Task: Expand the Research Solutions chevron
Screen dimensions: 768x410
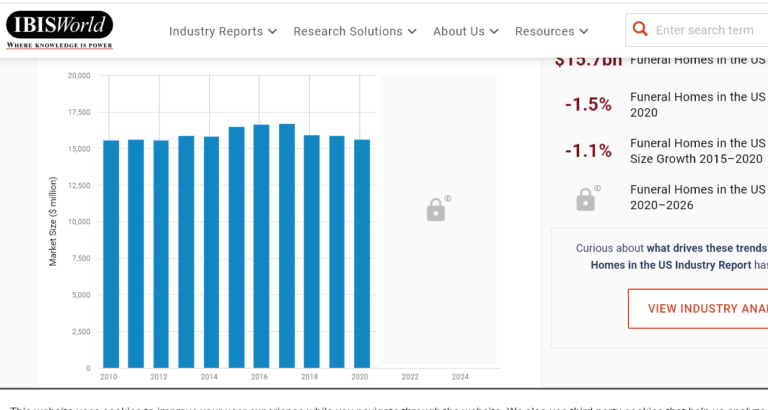Action: [412, 31]
